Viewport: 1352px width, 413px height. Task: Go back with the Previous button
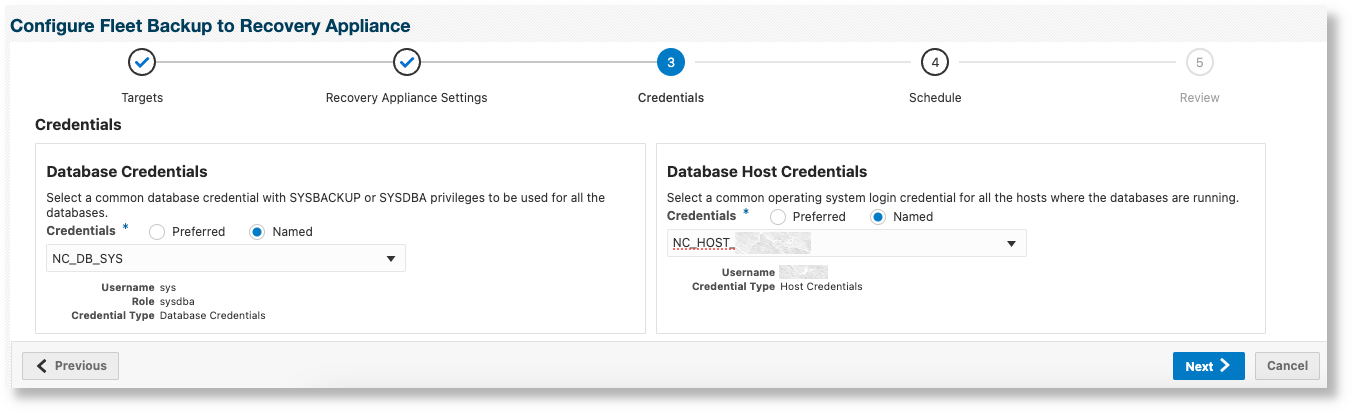pos(71,366)
